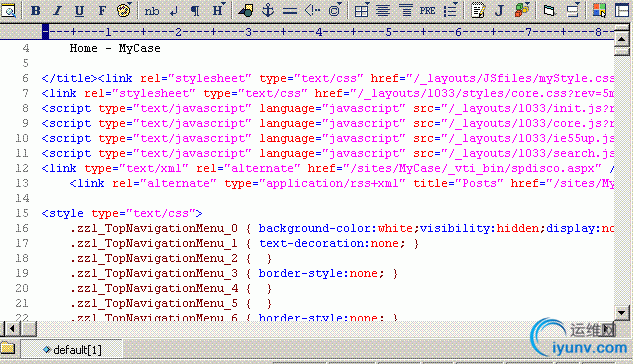Viewport: 633px width, 364px height.
Task: Insert horizontal rule icon
Action: [290, 10]
